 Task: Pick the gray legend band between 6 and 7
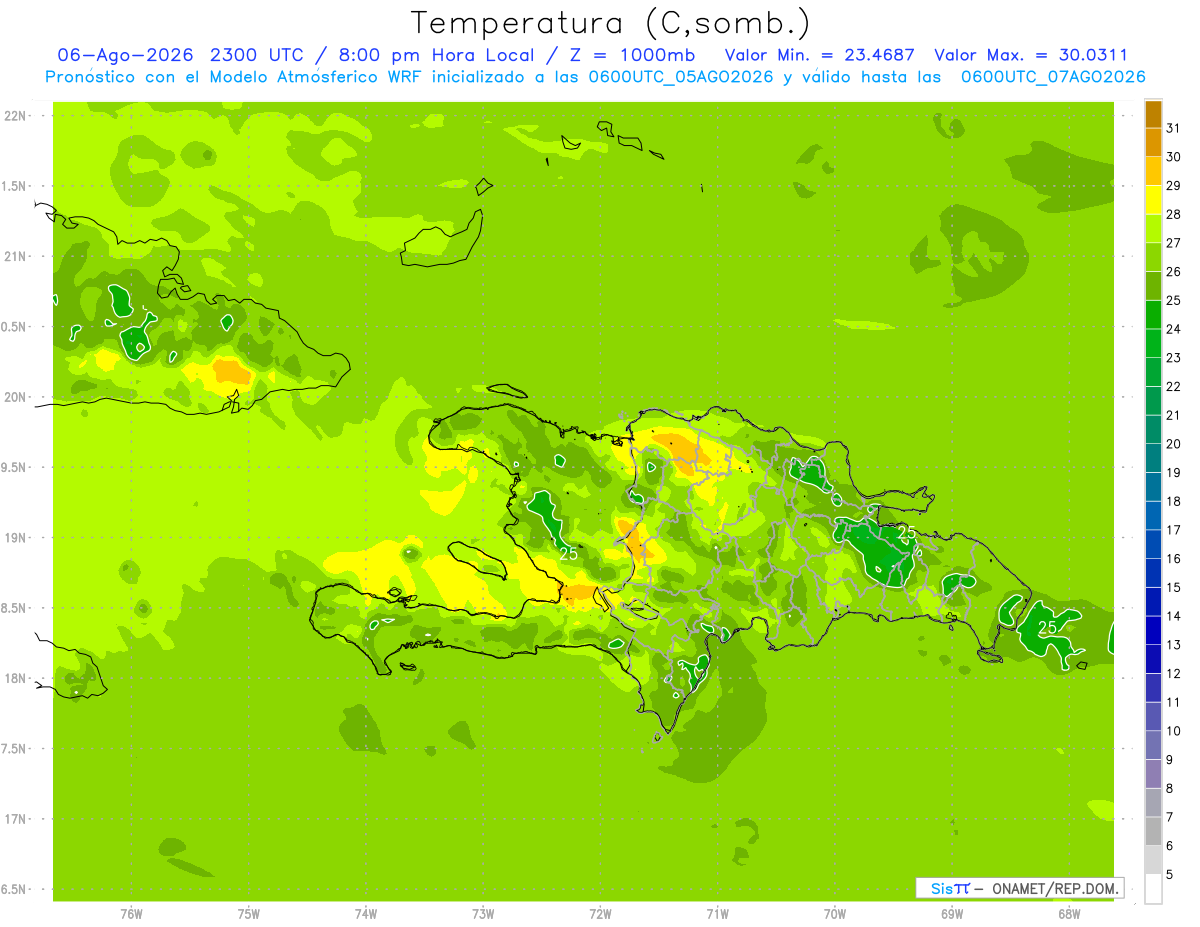(1153, 831)
